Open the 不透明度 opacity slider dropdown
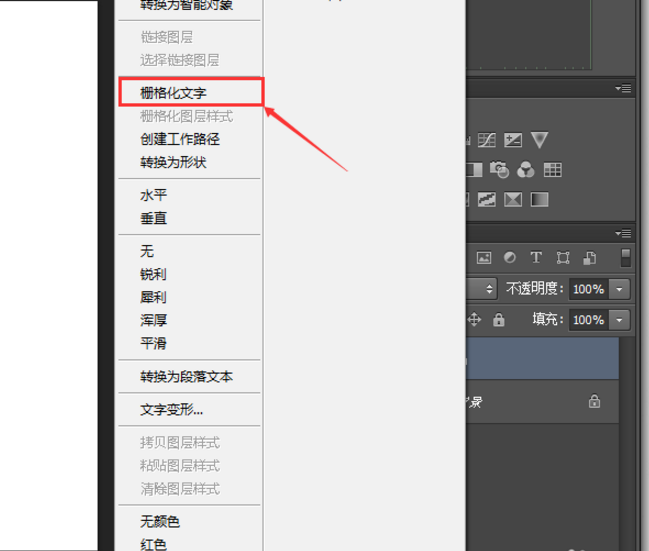 click(619, 289)
